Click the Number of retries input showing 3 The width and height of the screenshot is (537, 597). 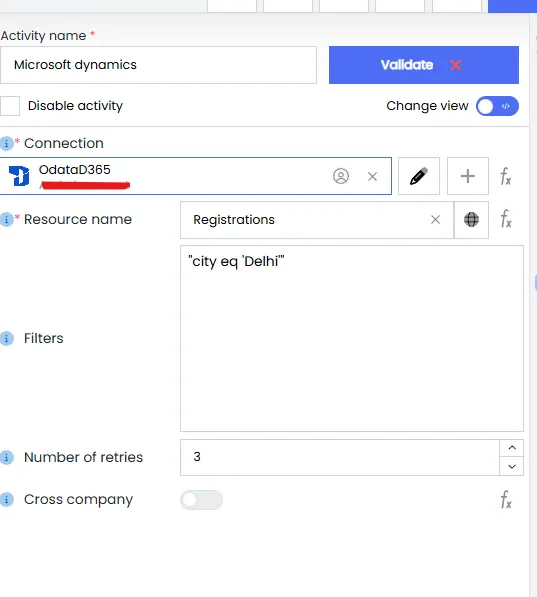340,457
